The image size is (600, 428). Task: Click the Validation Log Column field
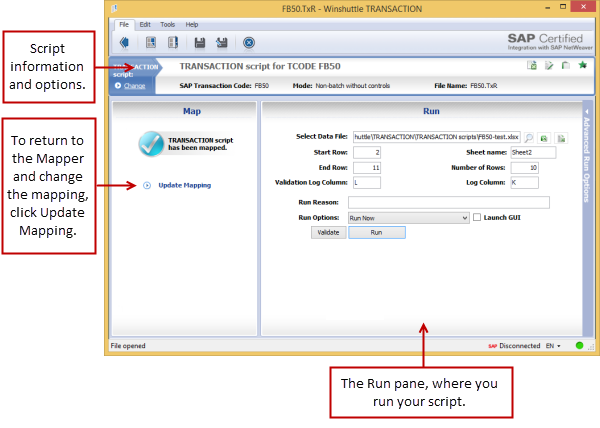(367, 182)
